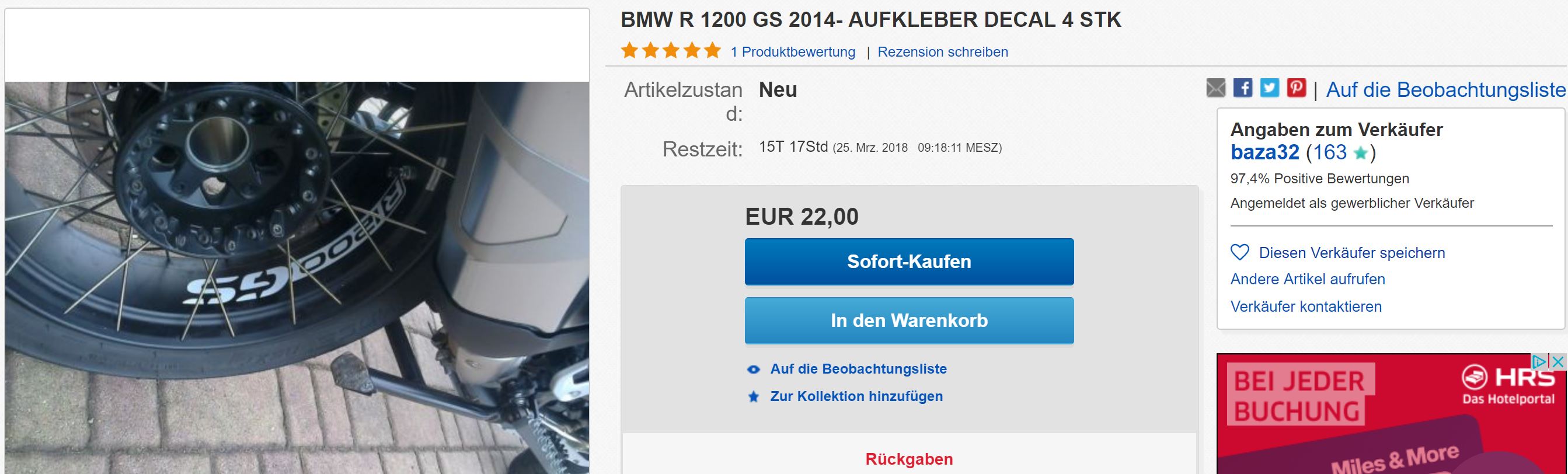Click the star icon beside Zur Kollektion hinzufügen

click(x=754, y=397)
